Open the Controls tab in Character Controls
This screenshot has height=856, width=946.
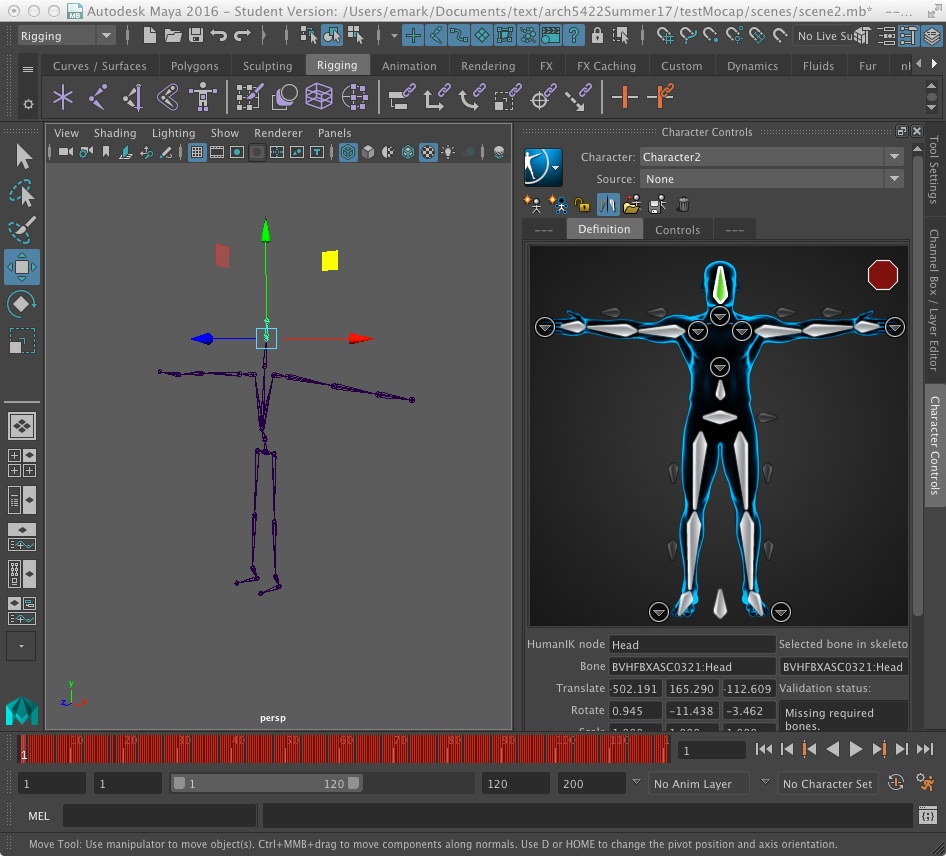point(677,230)
